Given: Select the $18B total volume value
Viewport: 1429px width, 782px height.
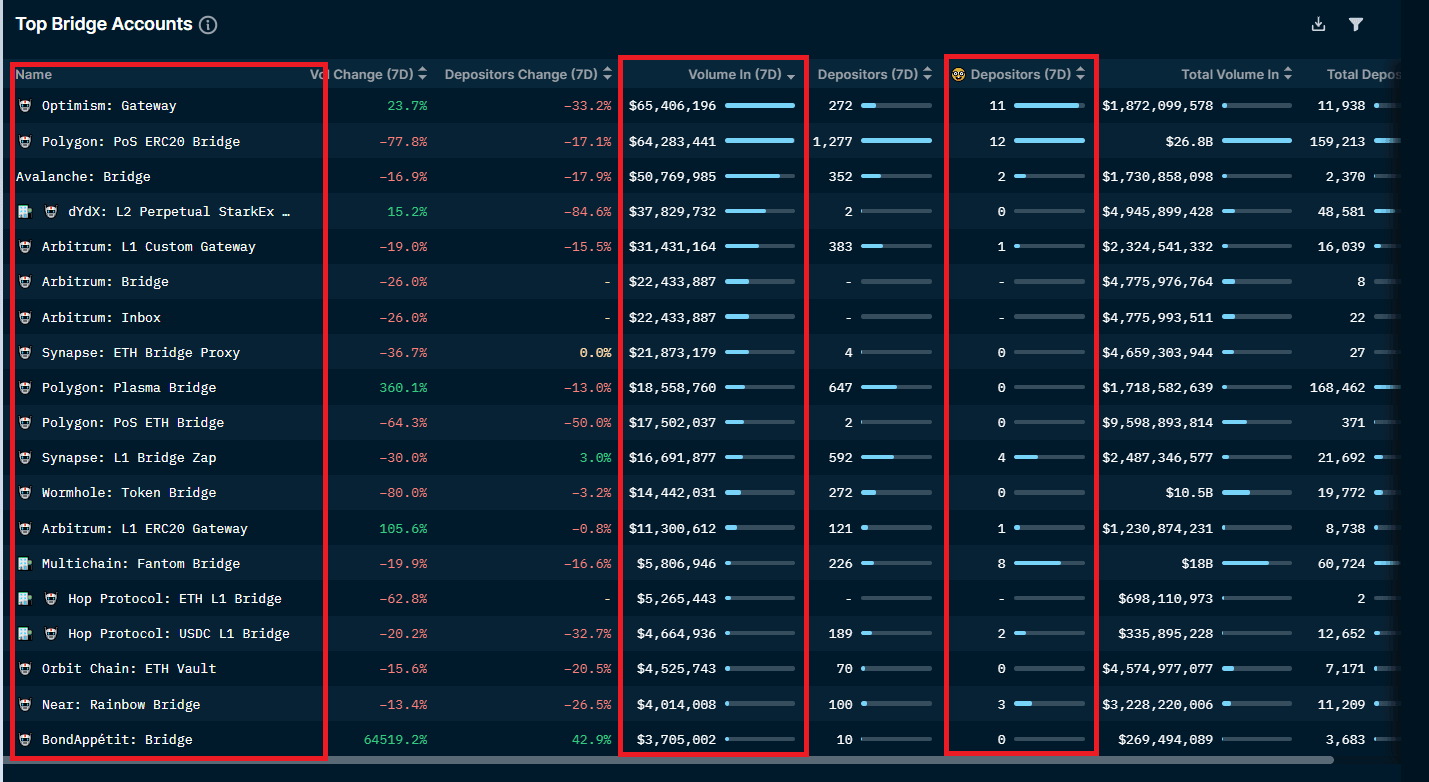Looking at the screenshot, I should pos(1197,564).
